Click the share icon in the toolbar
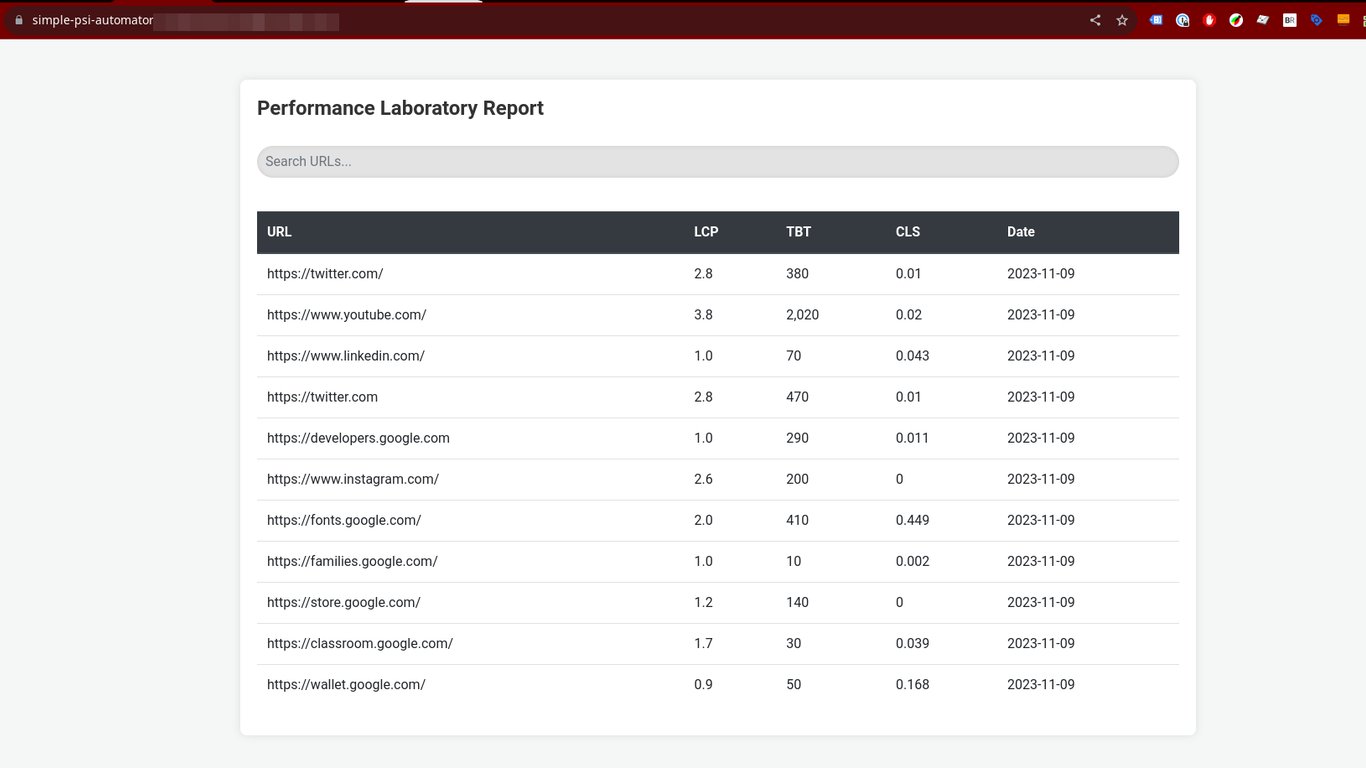Viewport: 1366px width, 768px height. coord(1095,19)
